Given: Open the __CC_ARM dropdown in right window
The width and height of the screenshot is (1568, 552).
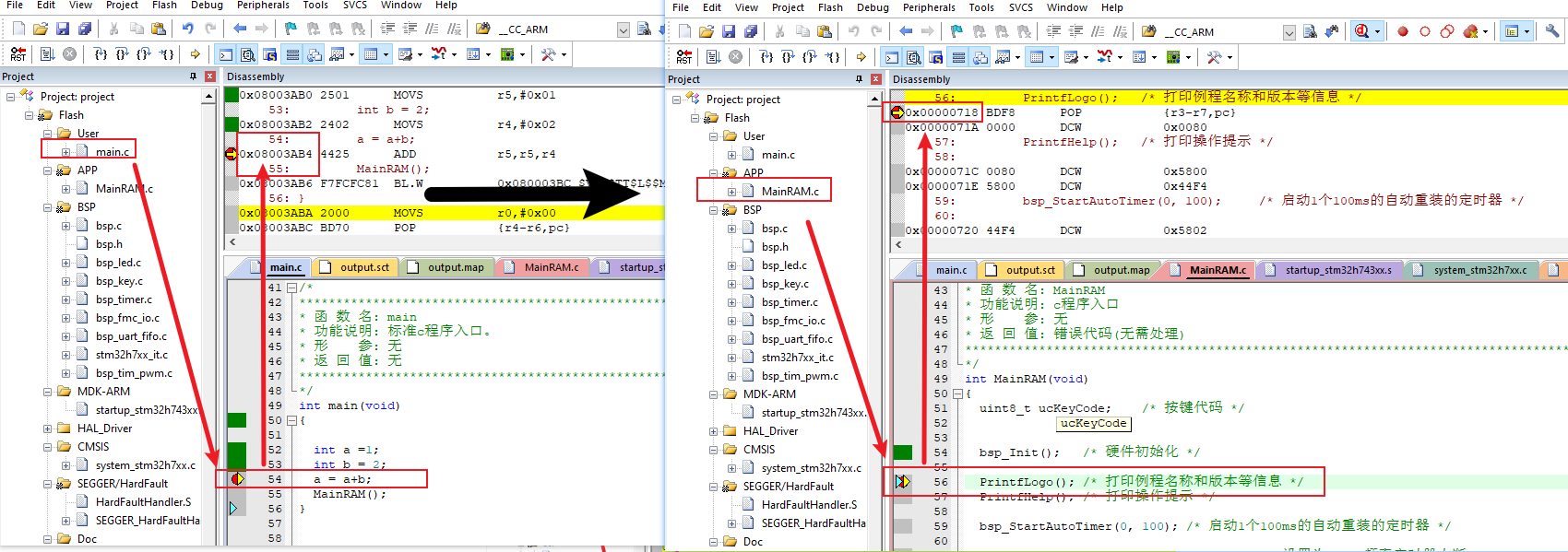Looking at the screenshot, I should click(1289, 32).
